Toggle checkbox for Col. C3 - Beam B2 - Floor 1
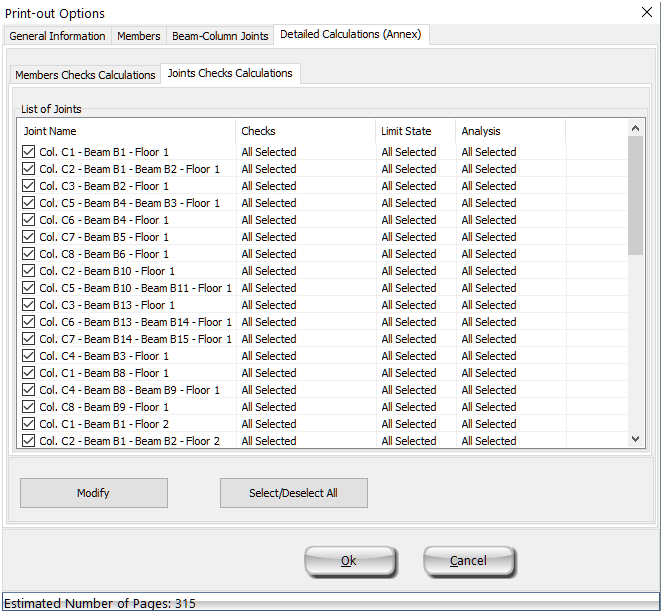664x612 pixels. point(28,186)
